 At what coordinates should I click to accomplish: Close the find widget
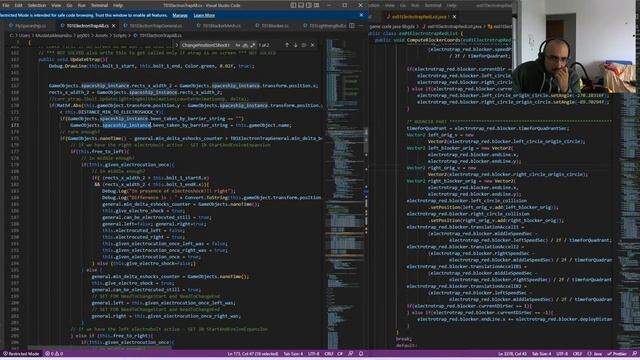pos(313,45)
